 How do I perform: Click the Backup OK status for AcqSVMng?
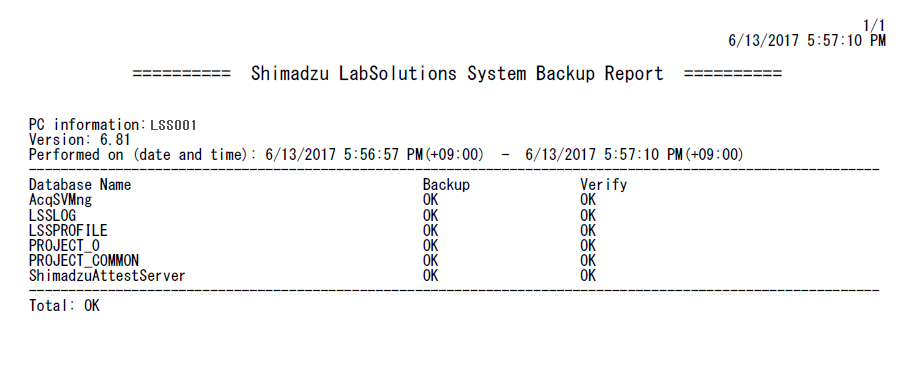[430, 200]
